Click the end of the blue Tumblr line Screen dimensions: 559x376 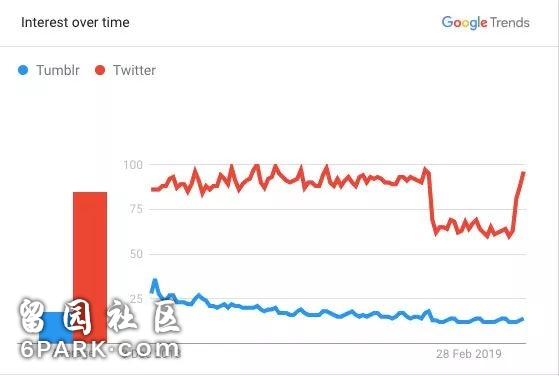522,319
